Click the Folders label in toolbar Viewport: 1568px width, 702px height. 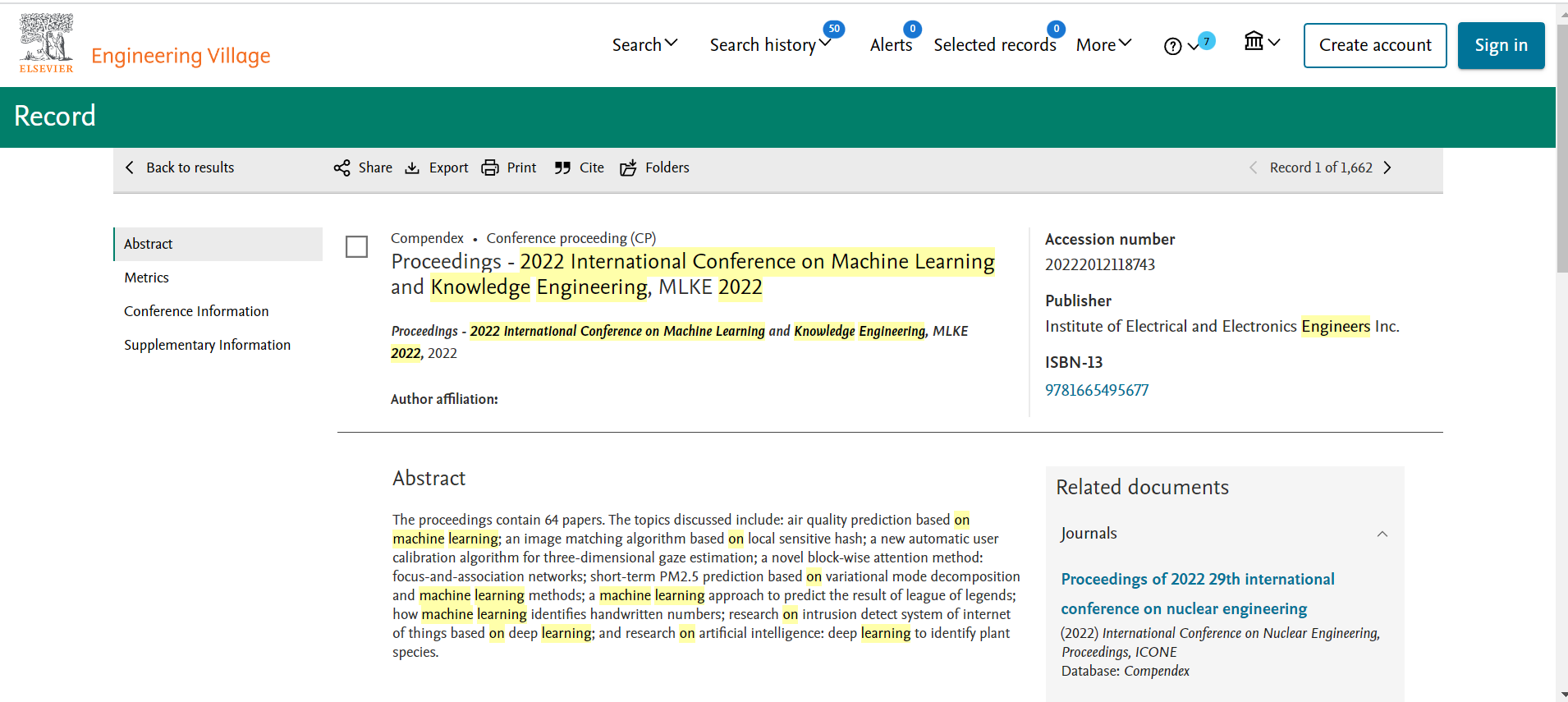point(667,167)
